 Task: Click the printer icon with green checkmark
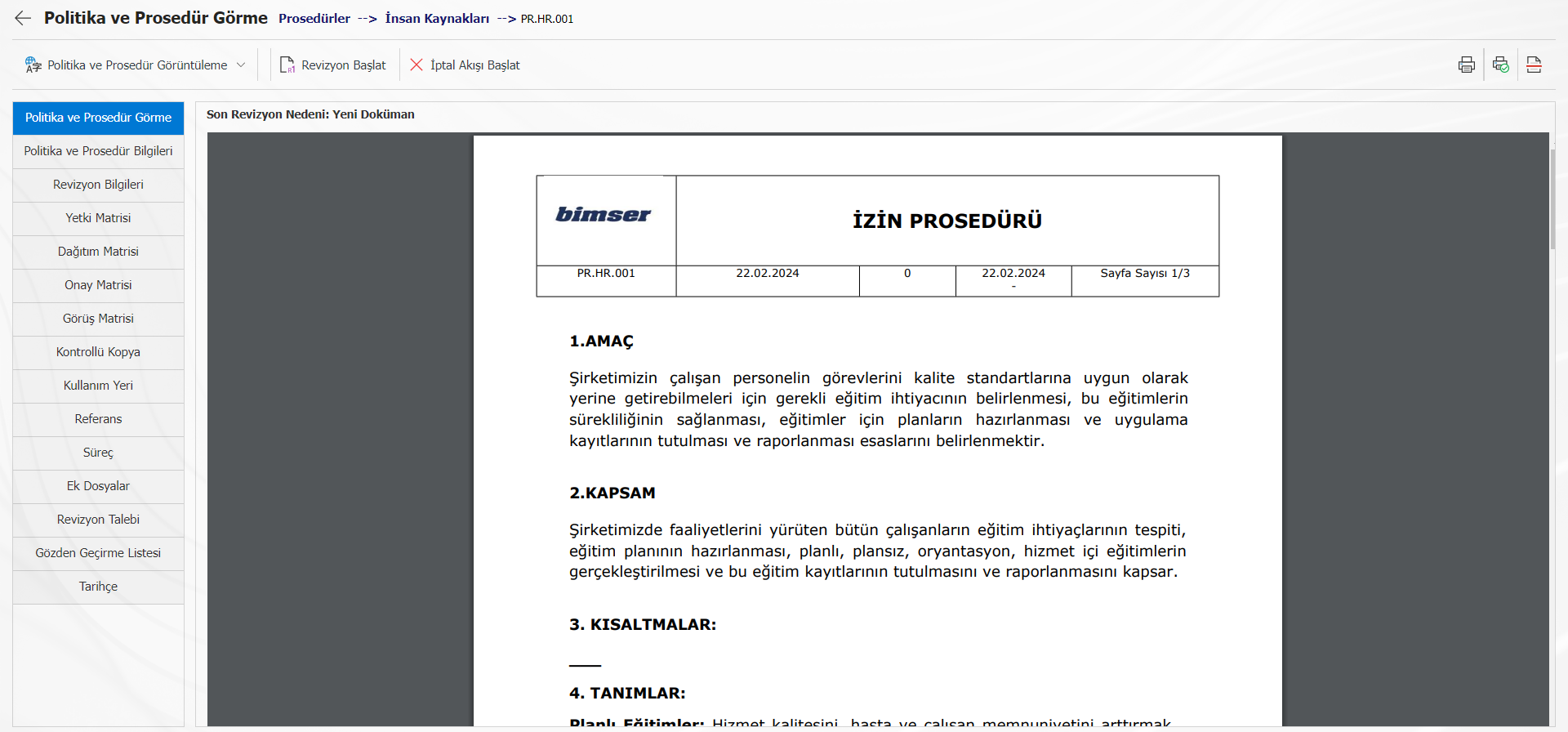pos(1501,65)
